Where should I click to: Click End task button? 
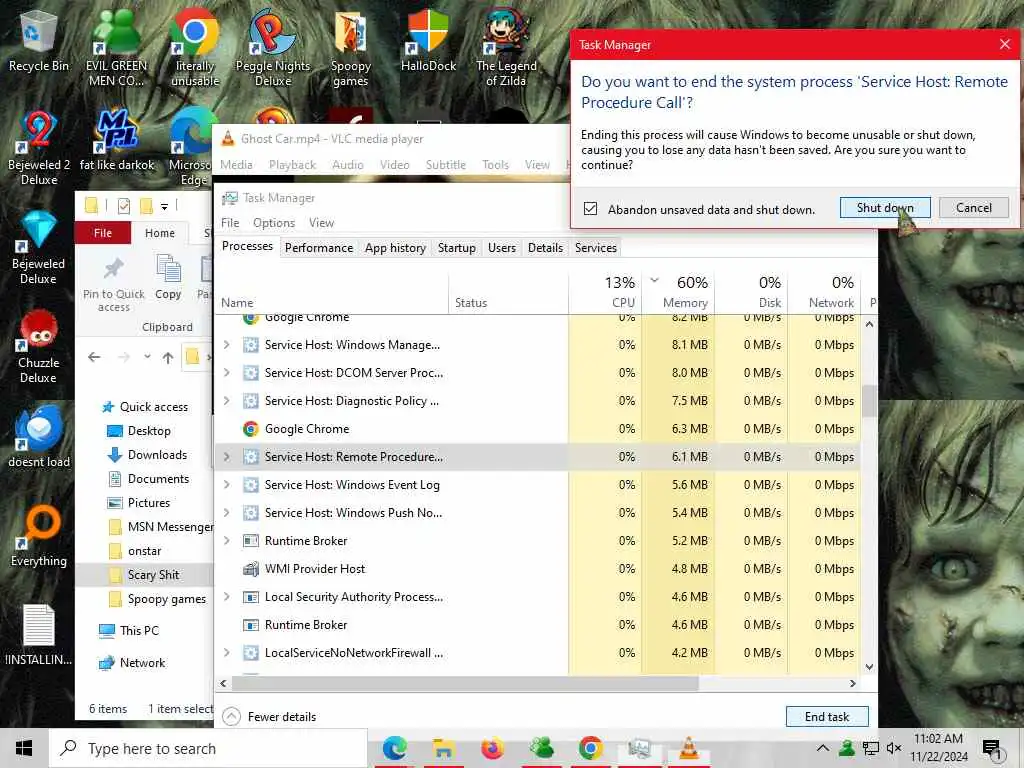pos(827,716)
